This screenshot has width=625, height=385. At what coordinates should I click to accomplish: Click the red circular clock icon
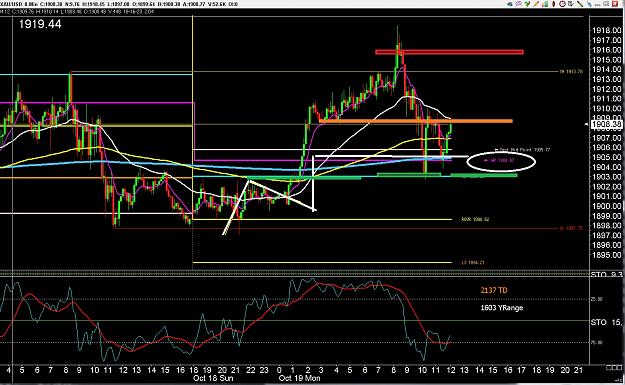(562, 4)
